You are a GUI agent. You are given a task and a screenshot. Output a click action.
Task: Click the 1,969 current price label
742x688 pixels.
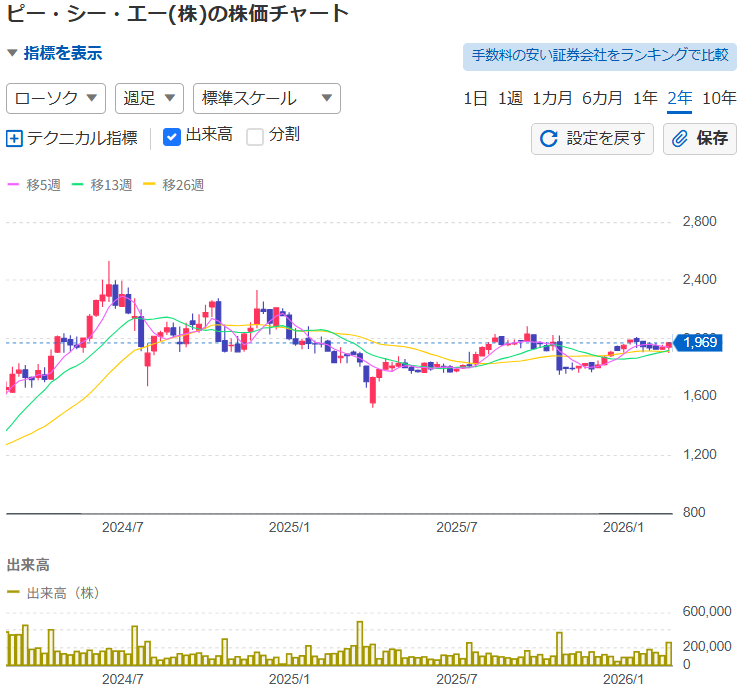click(699, 343)
